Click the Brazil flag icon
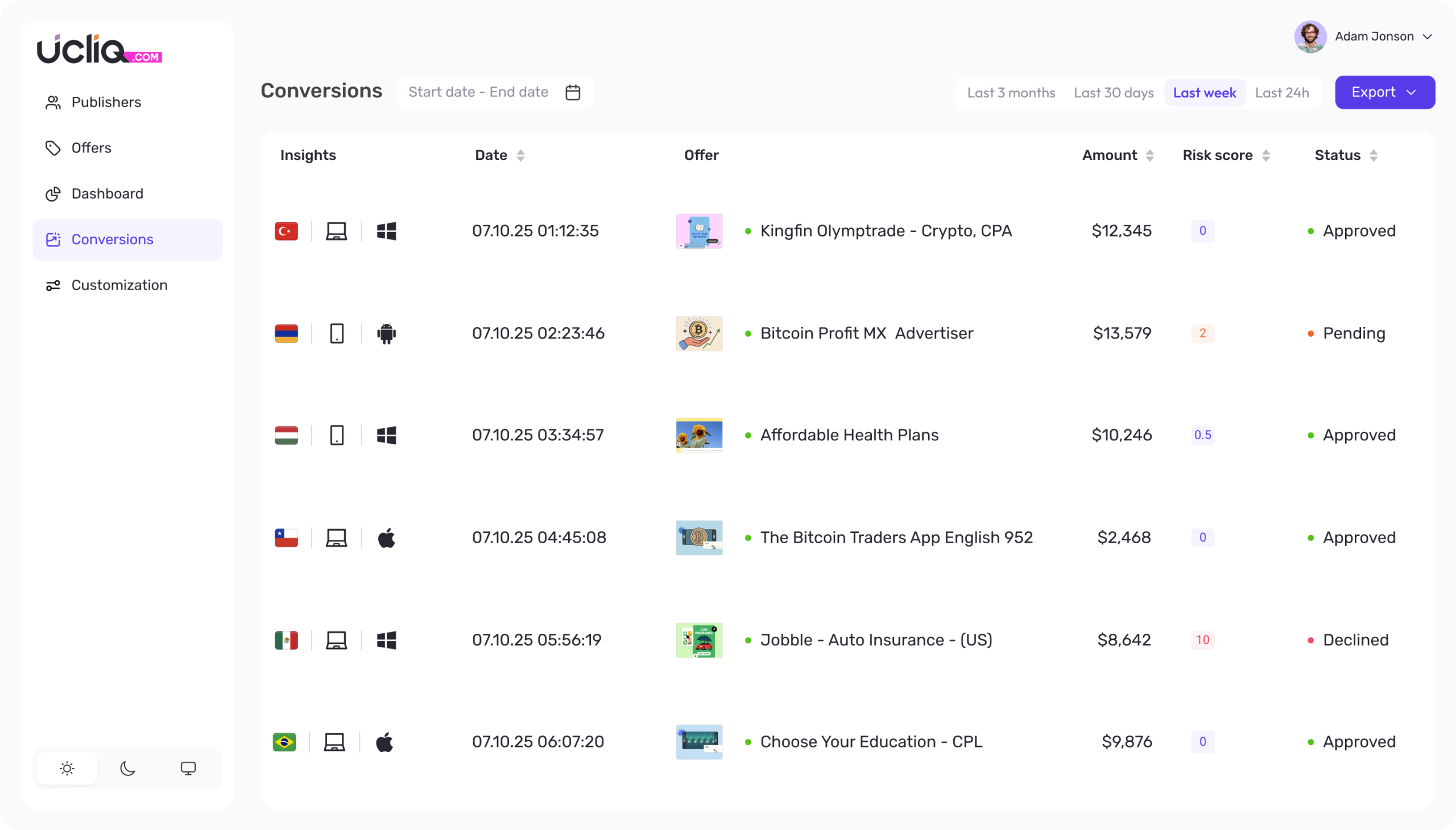This screenshot has height=830, width=1456. [x=284, y=742]
